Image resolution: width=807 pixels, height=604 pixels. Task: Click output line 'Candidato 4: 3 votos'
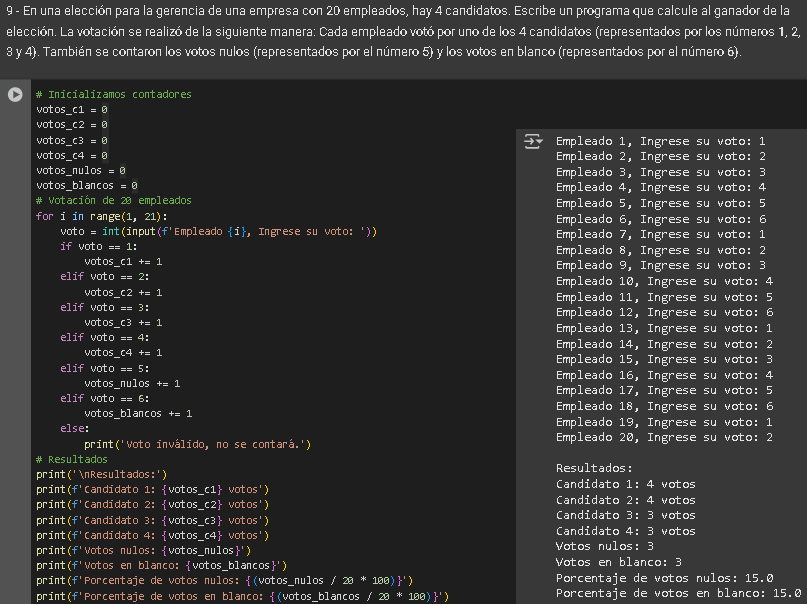626,530
